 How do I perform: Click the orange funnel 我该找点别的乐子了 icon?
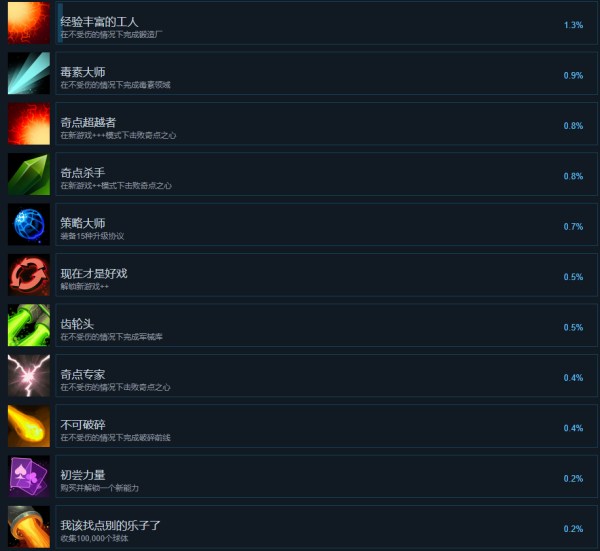(29, 527)
